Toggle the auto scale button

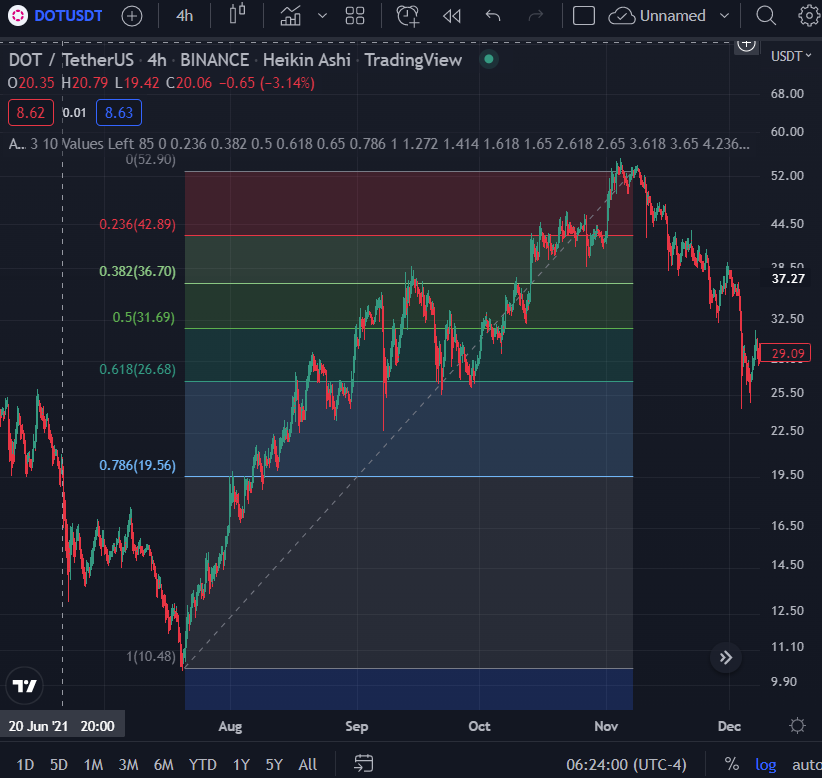(x=806, y=765)
